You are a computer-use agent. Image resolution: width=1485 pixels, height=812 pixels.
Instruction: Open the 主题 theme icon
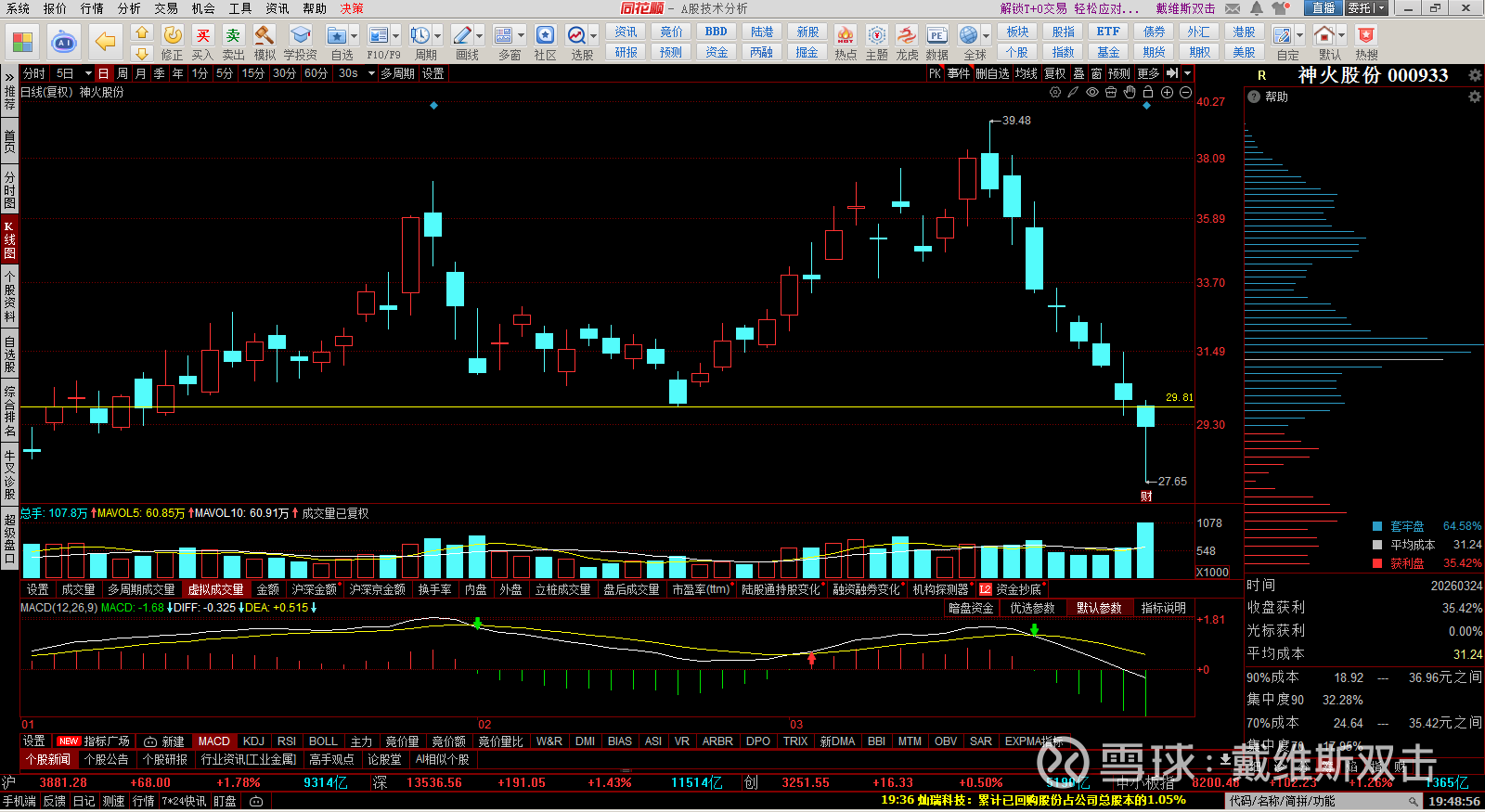click(877, 43)
